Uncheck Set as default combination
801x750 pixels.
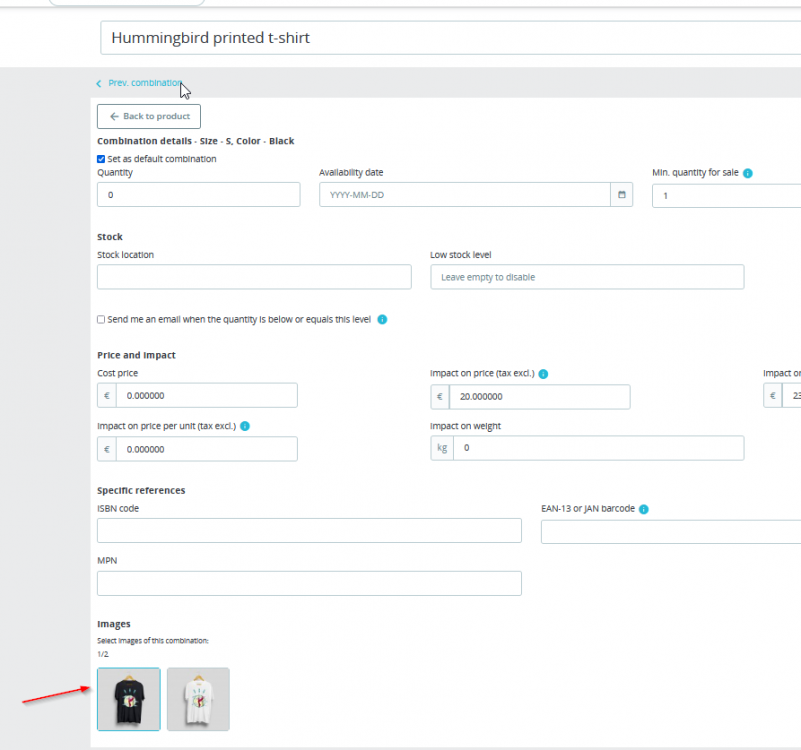tap(101, 159)
